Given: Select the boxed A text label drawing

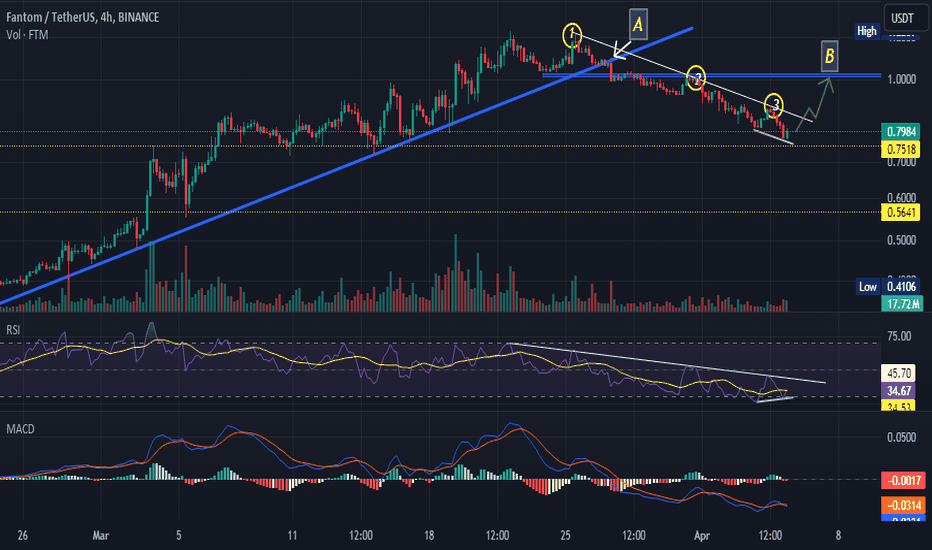Looking at the screenshot, I should [x=638, y=24].
